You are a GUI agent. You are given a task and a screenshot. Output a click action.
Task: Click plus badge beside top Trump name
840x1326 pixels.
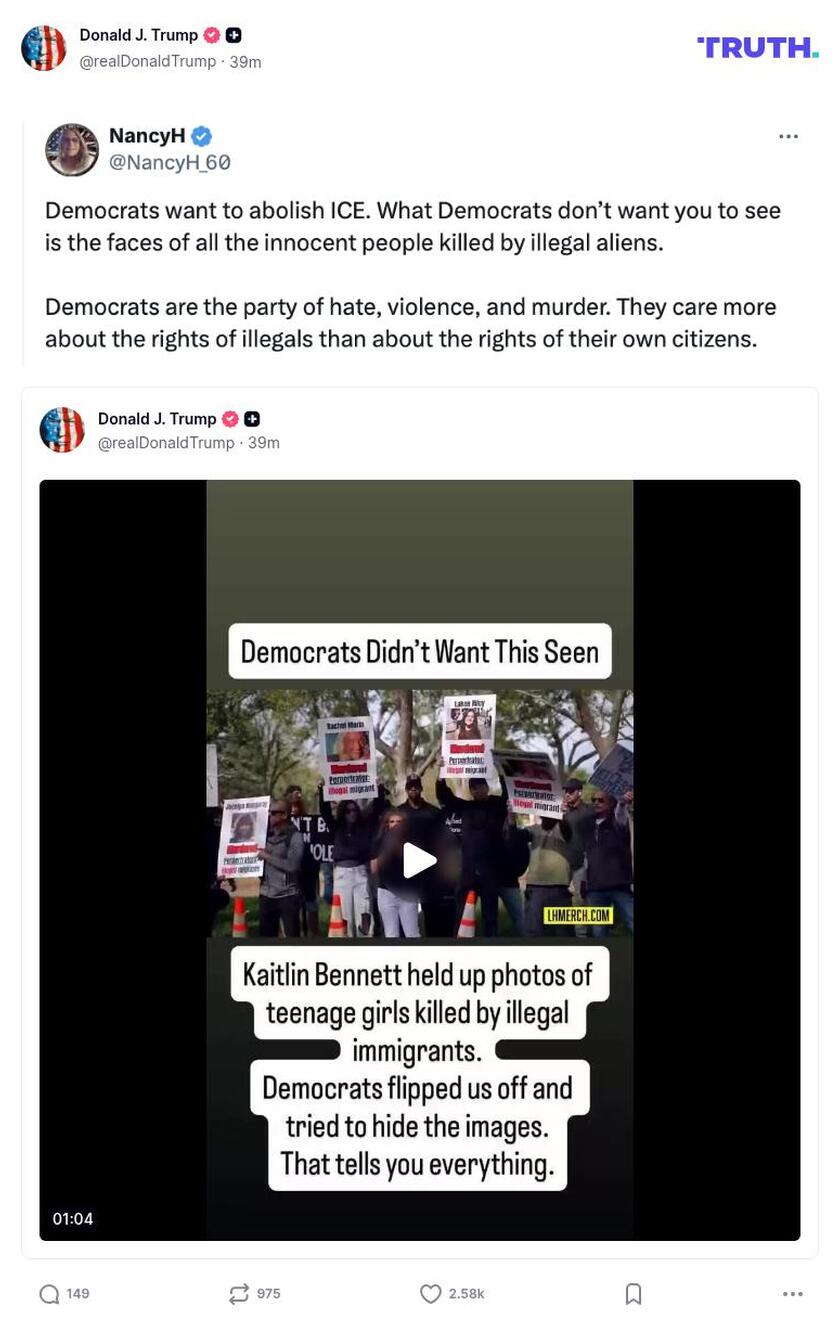[234, 35]
